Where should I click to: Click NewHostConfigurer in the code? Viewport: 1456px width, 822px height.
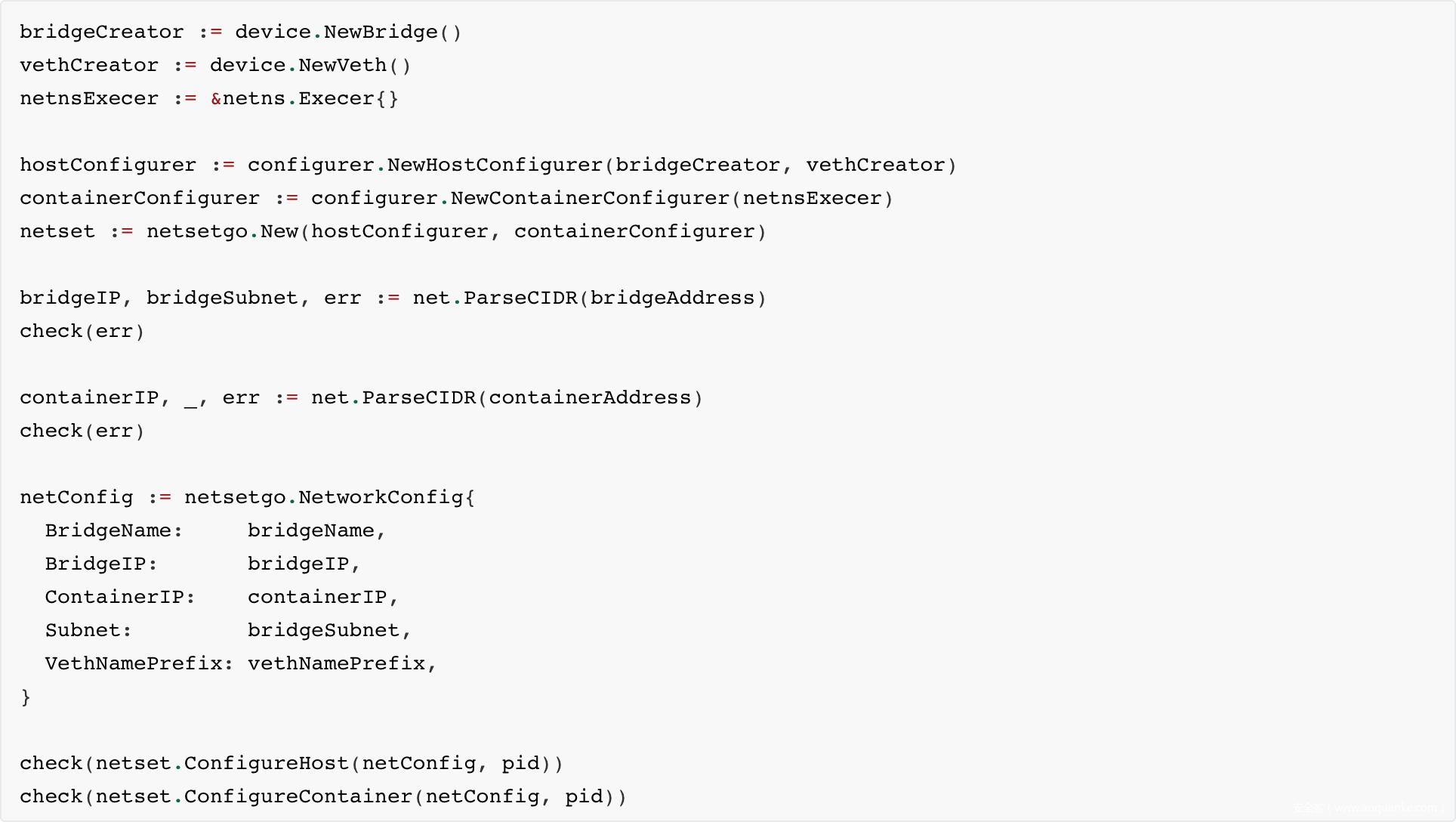[495, 165]
